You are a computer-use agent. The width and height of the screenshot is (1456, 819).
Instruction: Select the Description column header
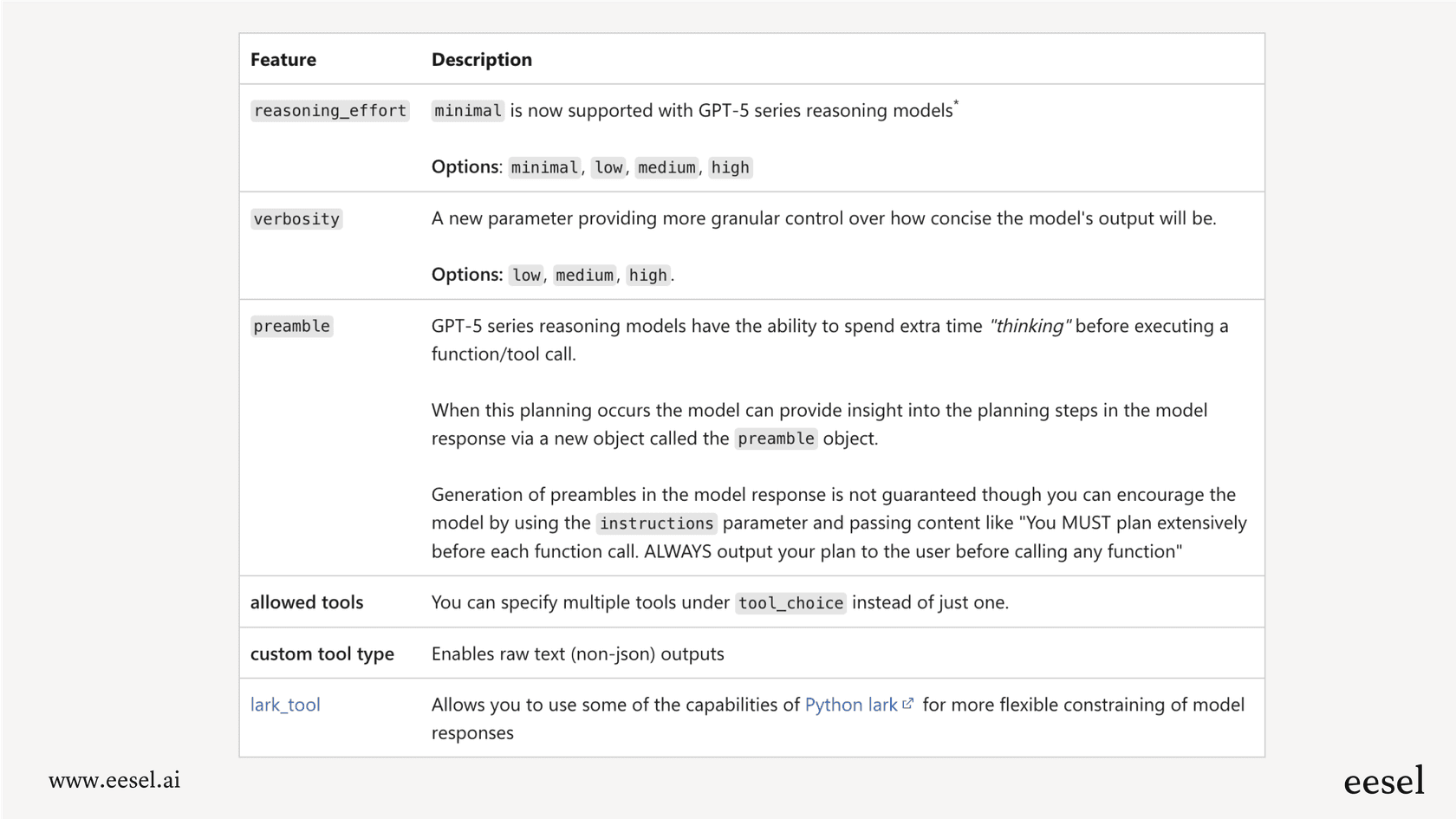click(482, 59)
